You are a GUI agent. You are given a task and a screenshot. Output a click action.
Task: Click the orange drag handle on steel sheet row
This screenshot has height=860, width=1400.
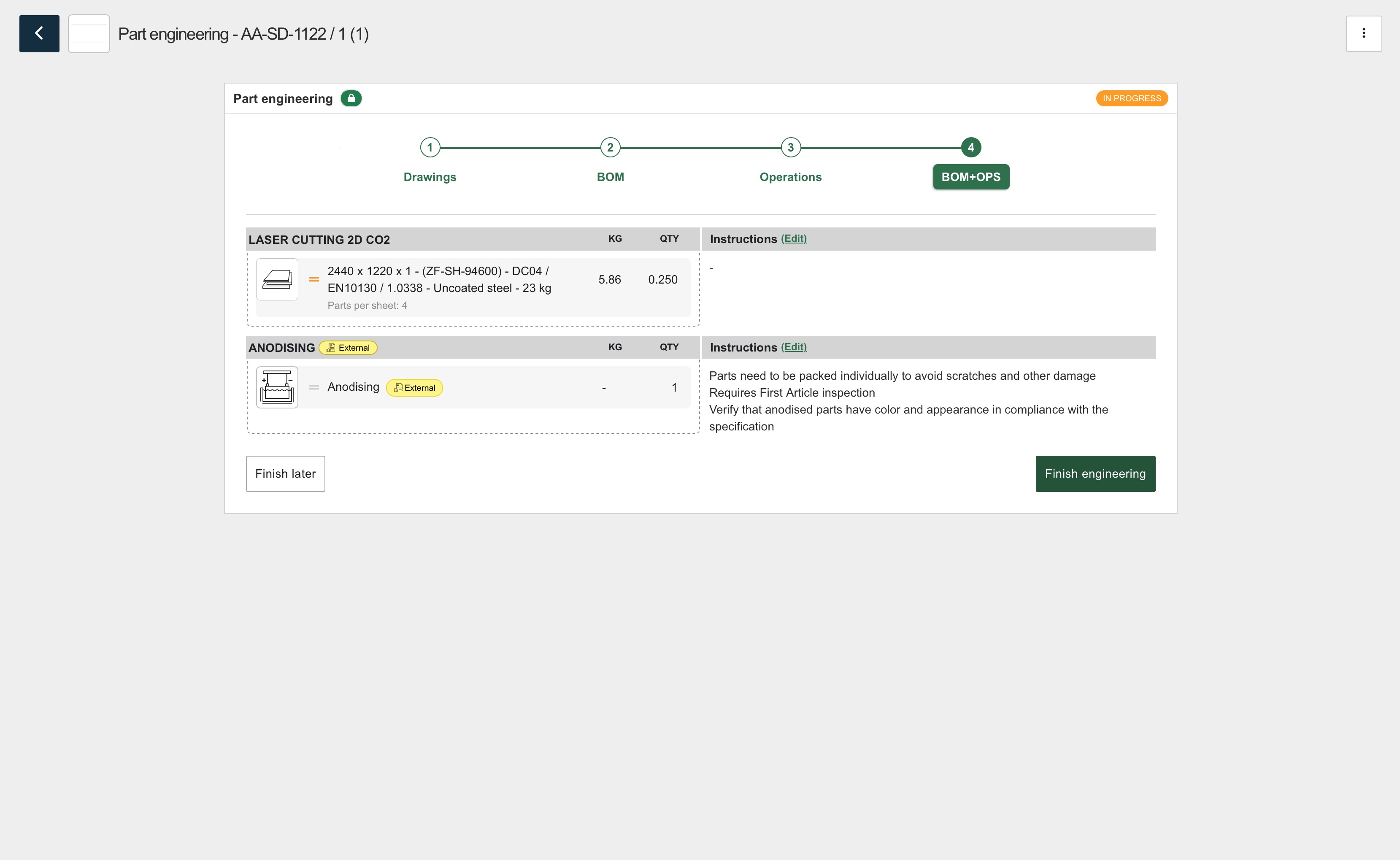(x=314, y=279)
